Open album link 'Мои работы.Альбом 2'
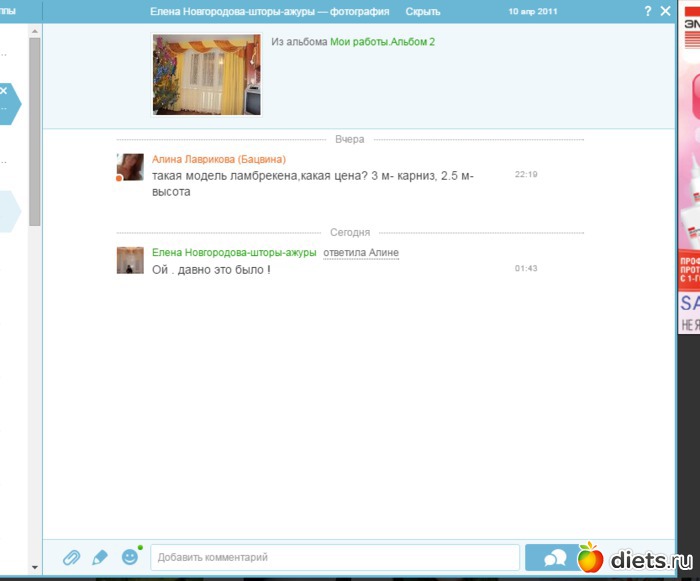This screenshot has width=700, height=581. pos(382,42)
